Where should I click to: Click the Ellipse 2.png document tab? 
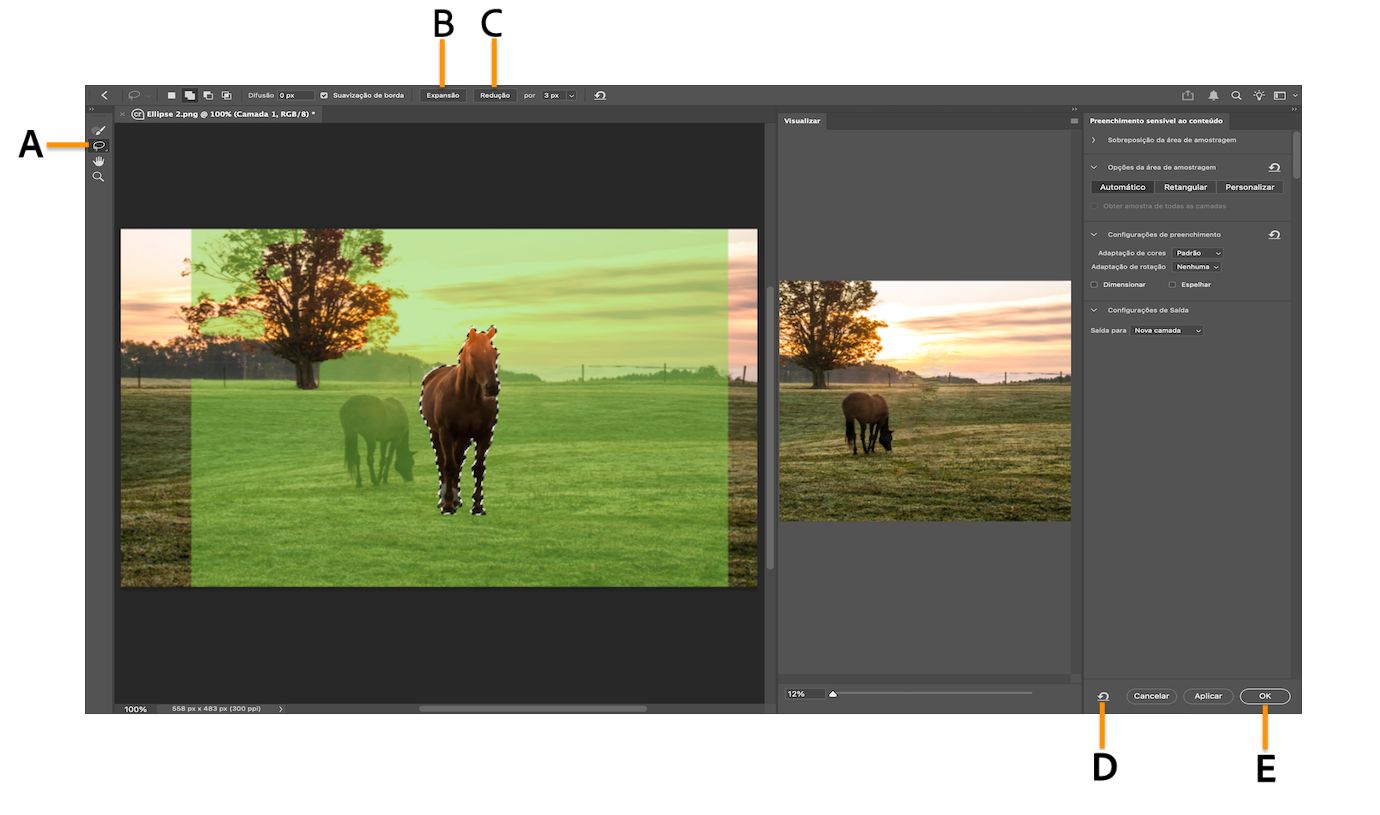point(215,114)
